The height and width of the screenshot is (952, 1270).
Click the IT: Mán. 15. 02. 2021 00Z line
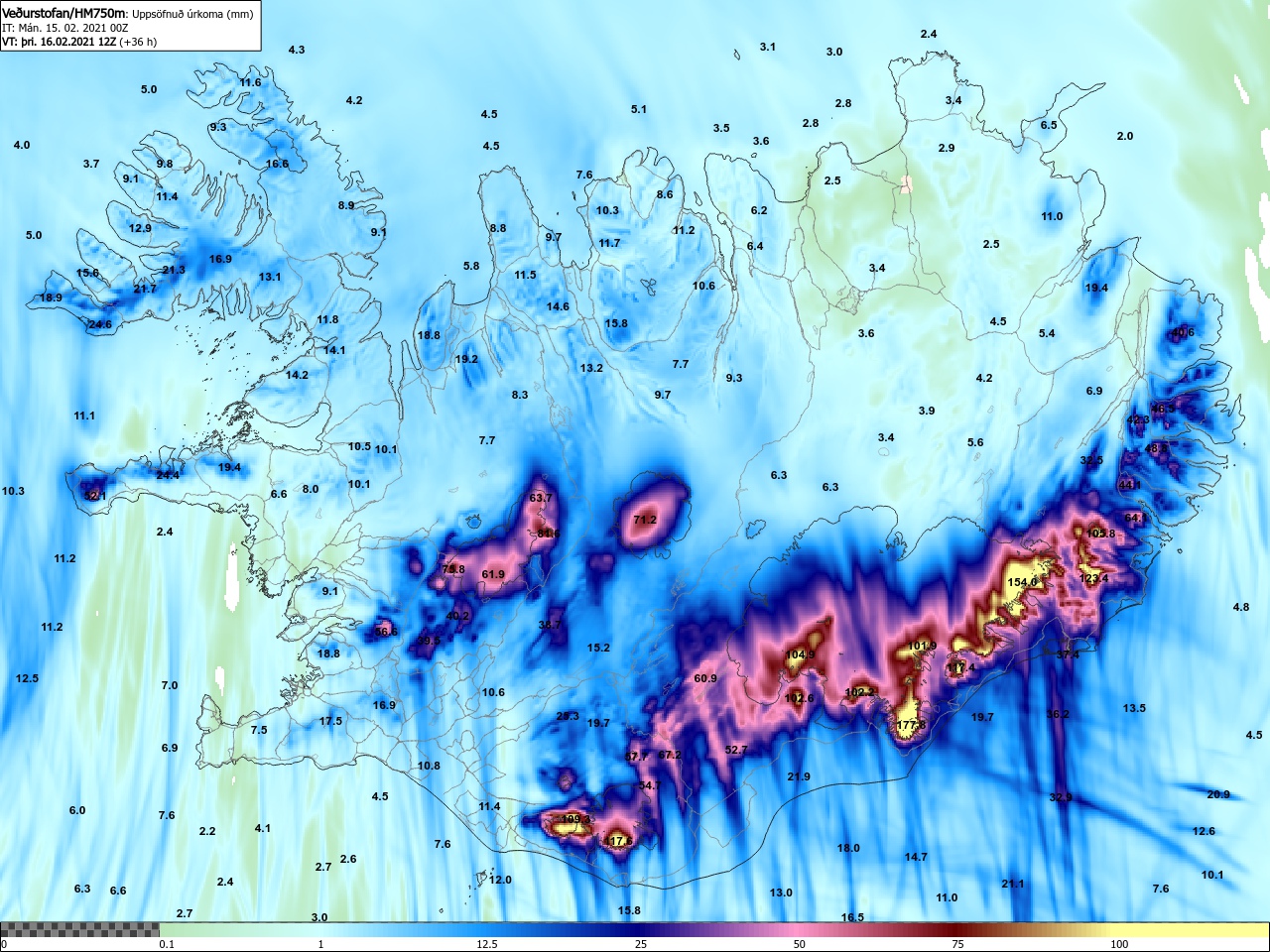coord(64,28)
